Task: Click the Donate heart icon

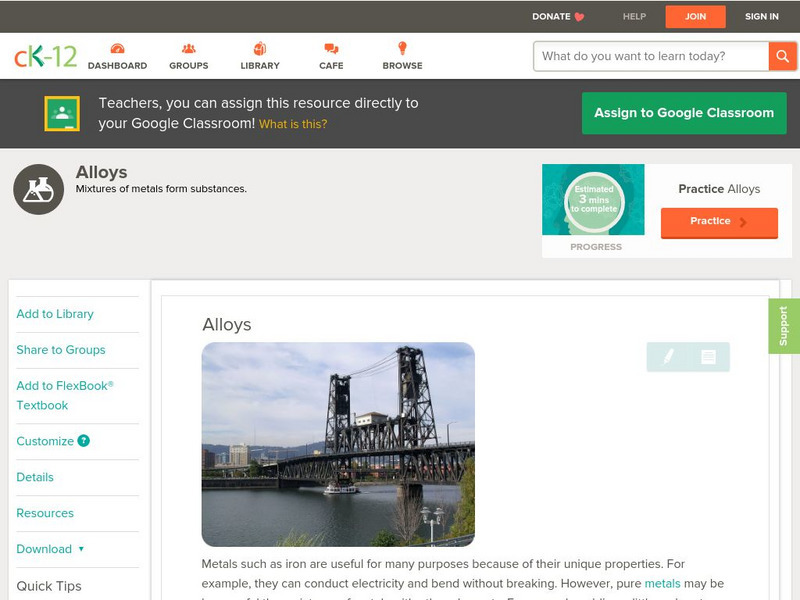Action: pos(579,17)
